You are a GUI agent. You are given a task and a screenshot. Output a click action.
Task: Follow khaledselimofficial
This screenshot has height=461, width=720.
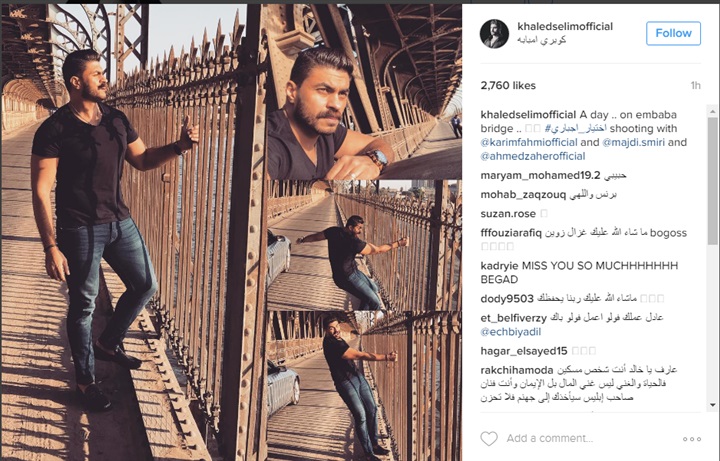[673, 33]
